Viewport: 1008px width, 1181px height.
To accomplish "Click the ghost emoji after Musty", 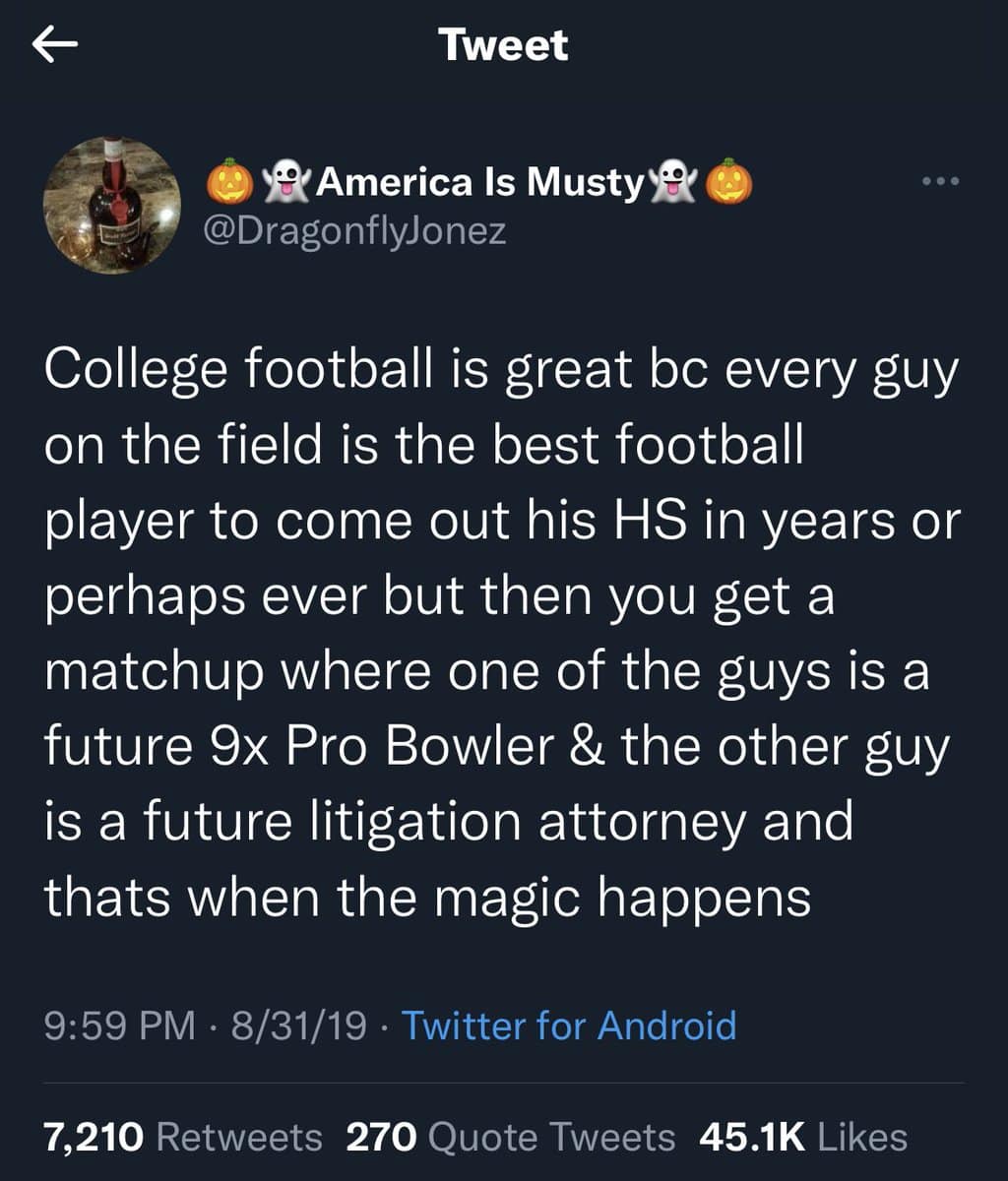I will (673, 181).
